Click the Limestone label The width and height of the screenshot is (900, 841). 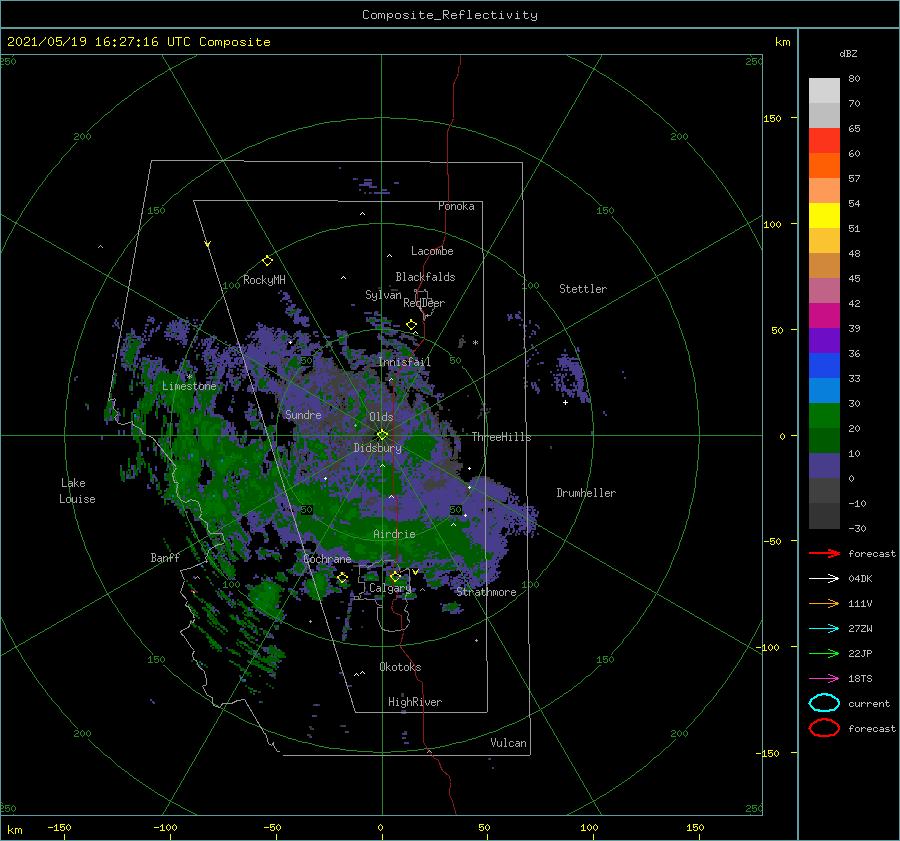pyautogui.click(x=189, y=386)
